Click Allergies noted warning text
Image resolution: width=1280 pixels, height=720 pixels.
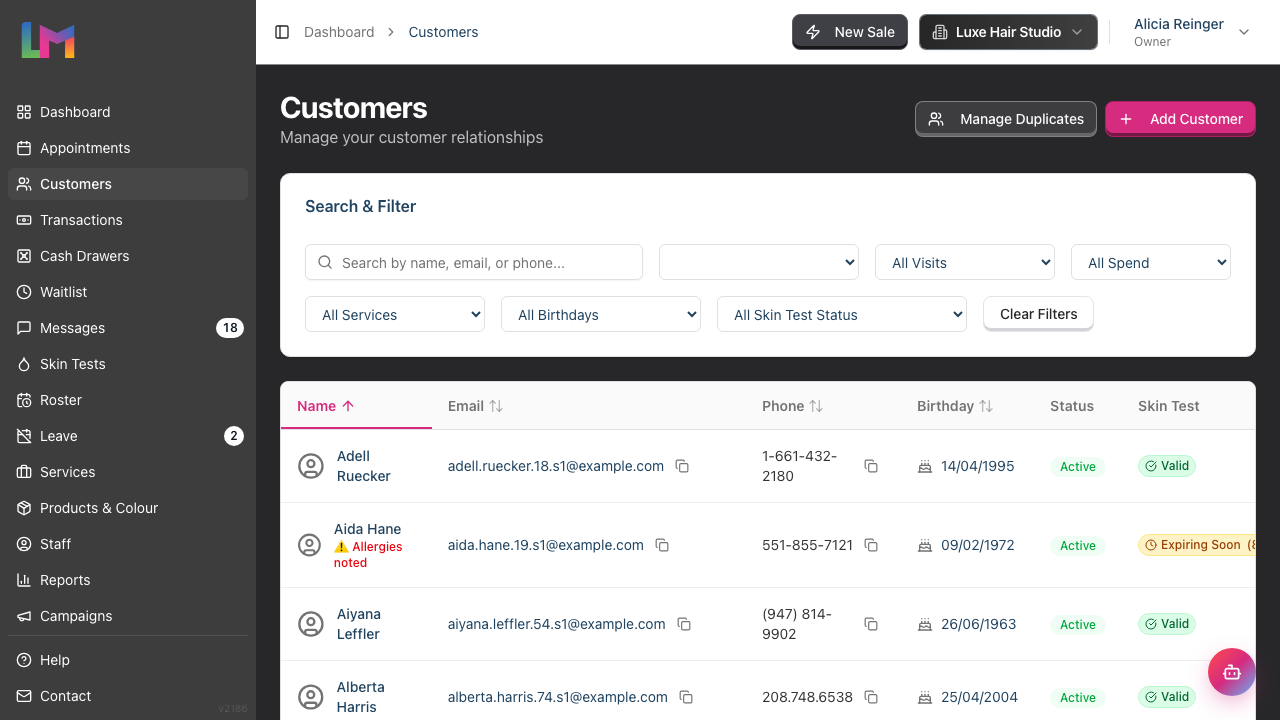(368, 555)
